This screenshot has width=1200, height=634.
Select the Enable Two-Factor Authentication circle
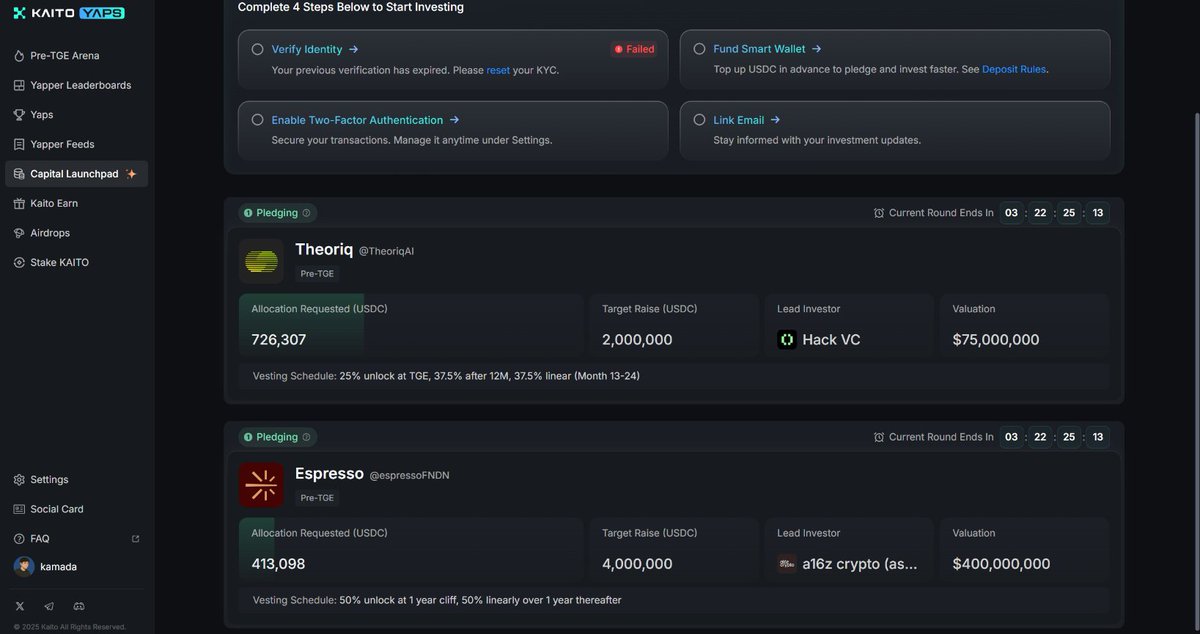pyautogui.click(x=257, y=120)
